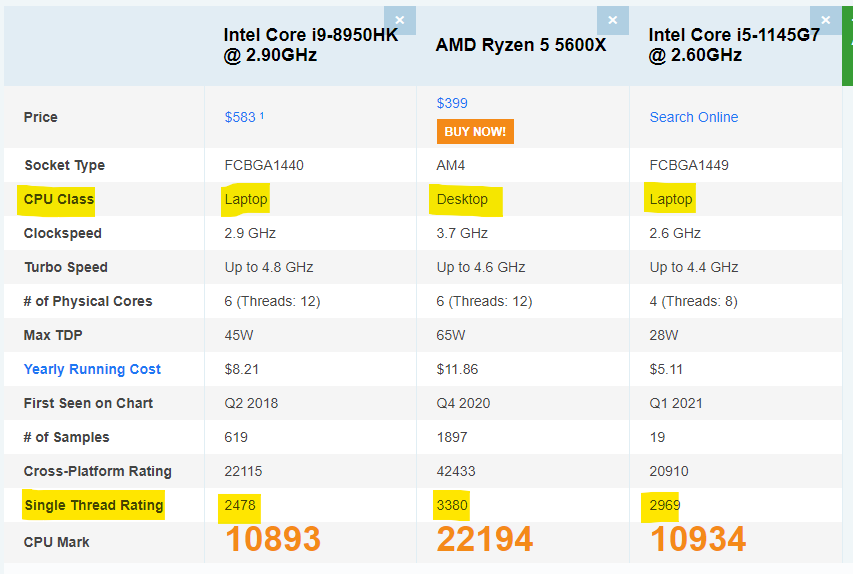Click the CPU Mark score 22194
The height and width of the screenshot is (574, 853).
(x=484, y=540)
